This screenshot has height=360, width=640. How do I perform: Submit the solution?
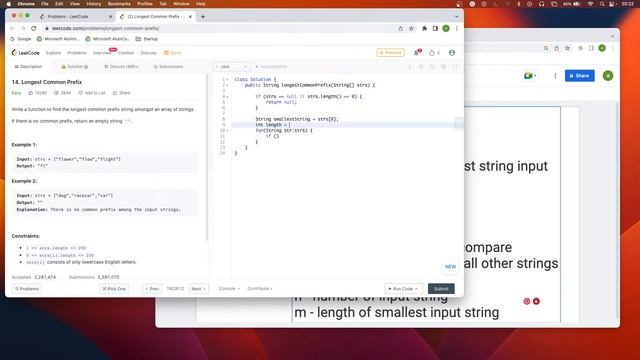click(x=441, y=289)
